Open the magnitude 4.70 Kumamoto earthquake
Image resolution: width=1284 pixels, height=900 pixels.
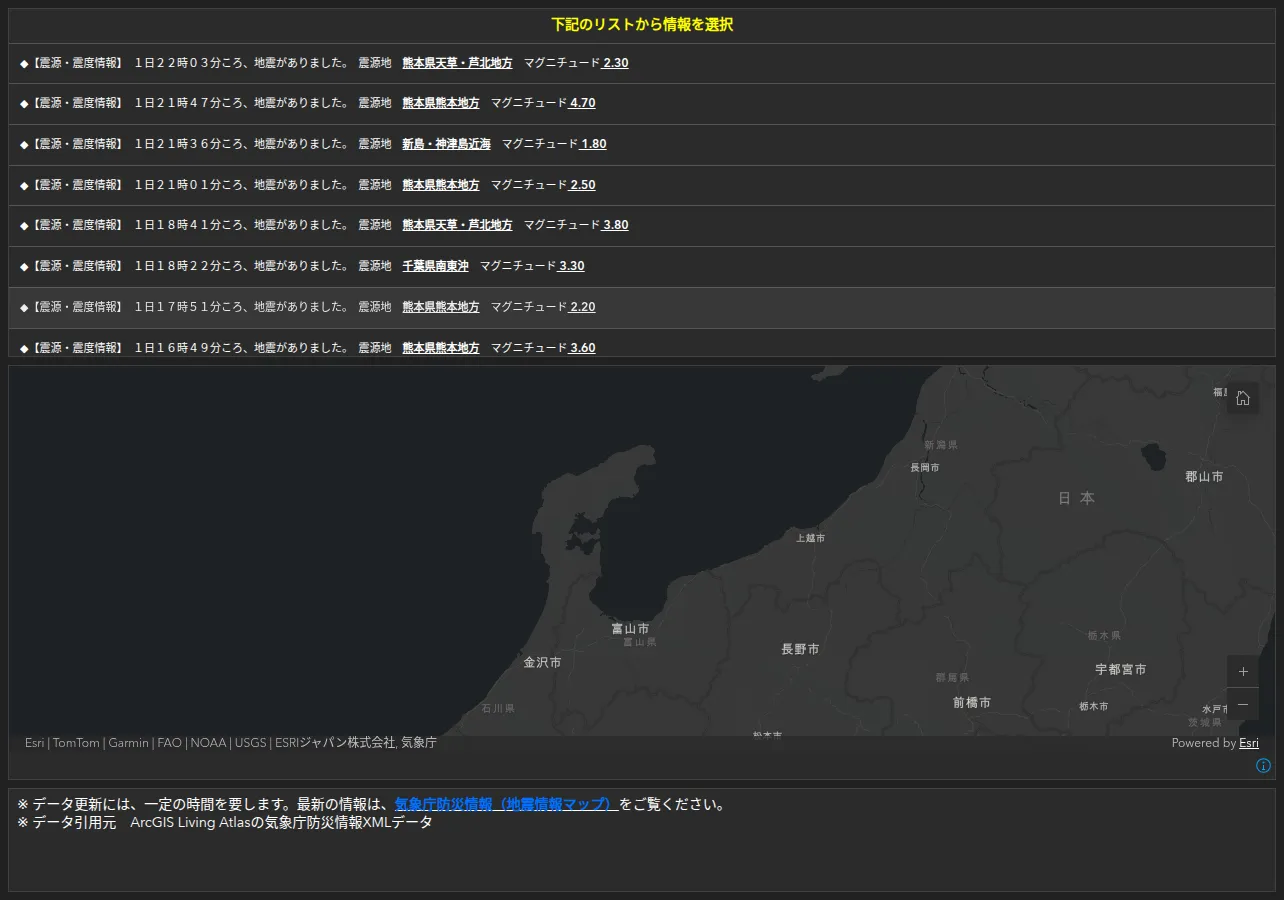[x=642, y=103]
